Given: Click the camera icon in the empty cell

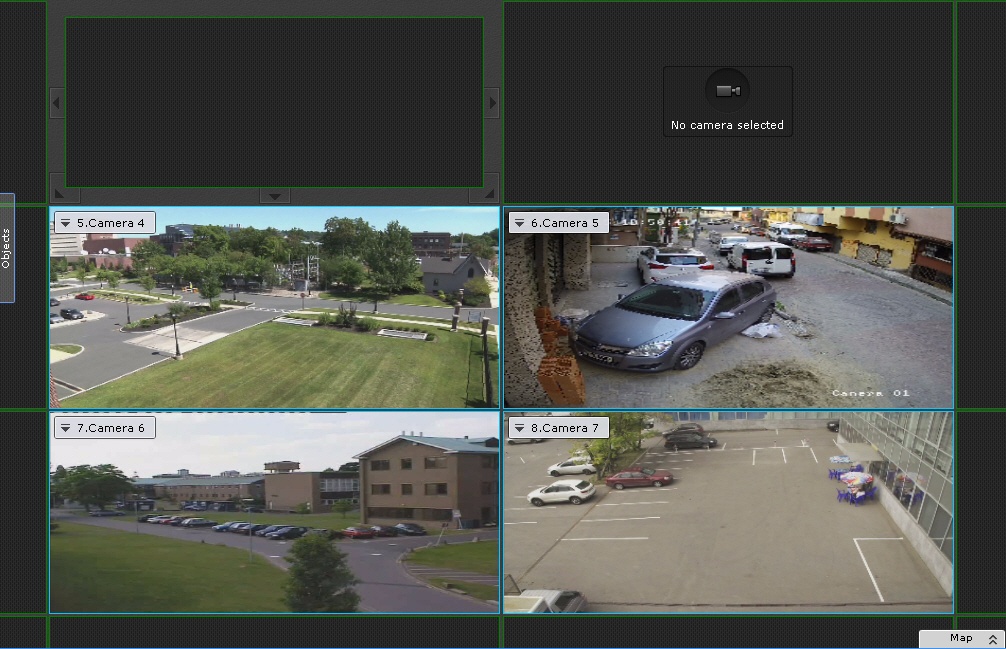Looking at the screenshot, I should pyautogui.click(x=727, y=91).
